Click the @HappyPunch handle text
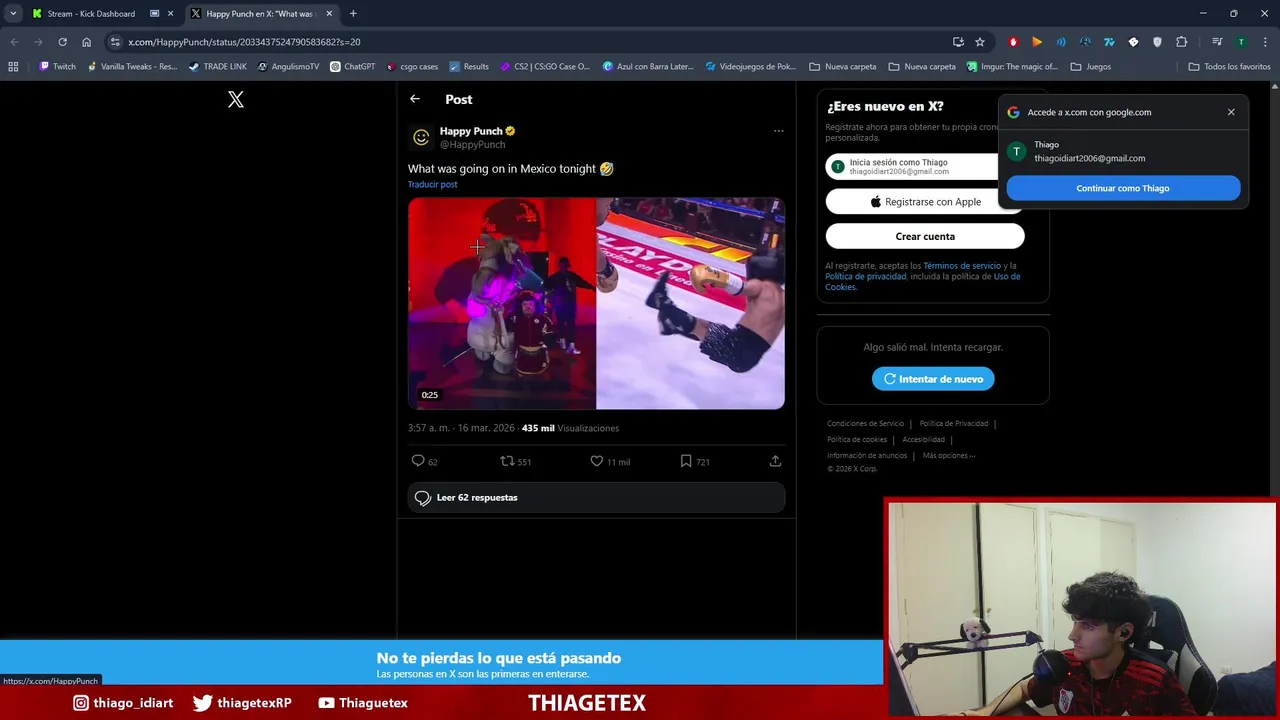1280x720 pixels. point(472,145)
